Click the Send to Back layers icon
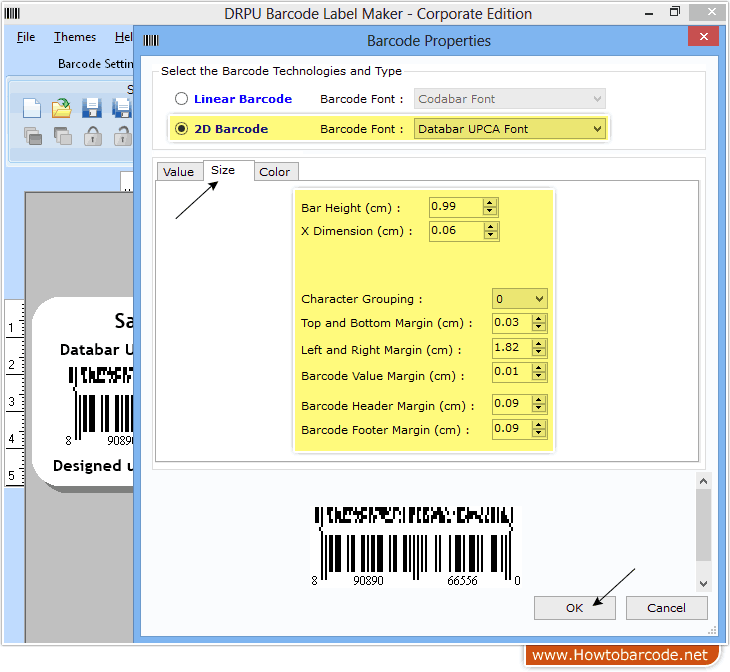Screen dimensions: 730x672 tap(62, 136)
